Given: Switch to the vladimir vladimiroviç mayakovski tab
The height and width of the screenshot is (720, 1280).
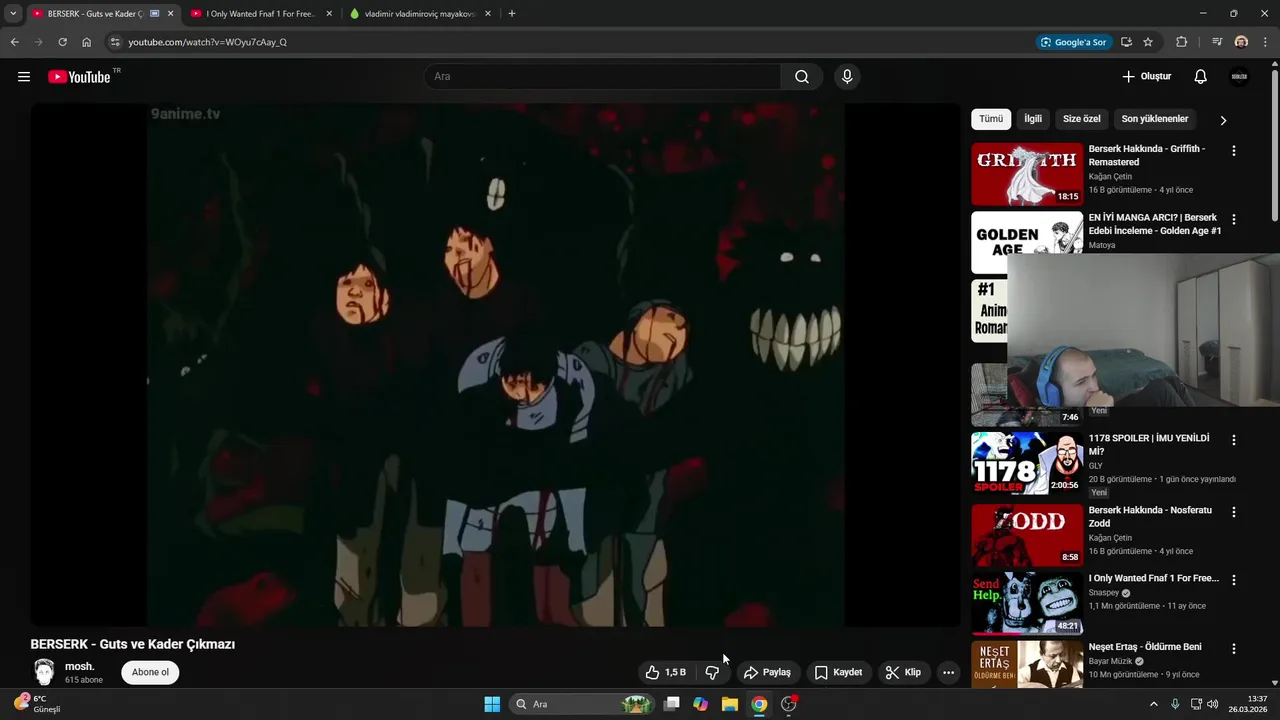Looking at the screenshot, I should [420, 14].
